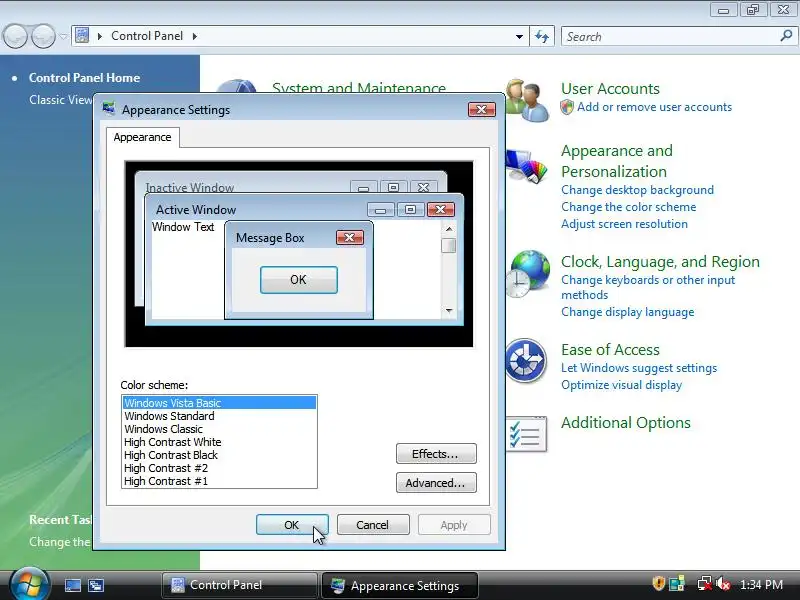Screen dimensions: 800x600
Task: Open System and Maintenance heading link
Action: tap(359, 88)
